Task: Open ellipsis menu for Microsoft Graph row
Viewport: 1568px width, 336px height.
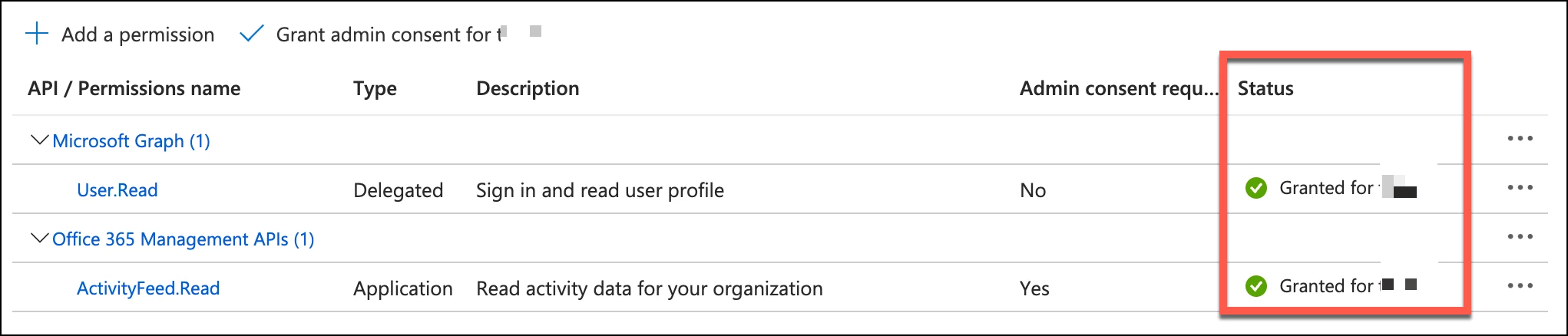Action: [1520, 139]
